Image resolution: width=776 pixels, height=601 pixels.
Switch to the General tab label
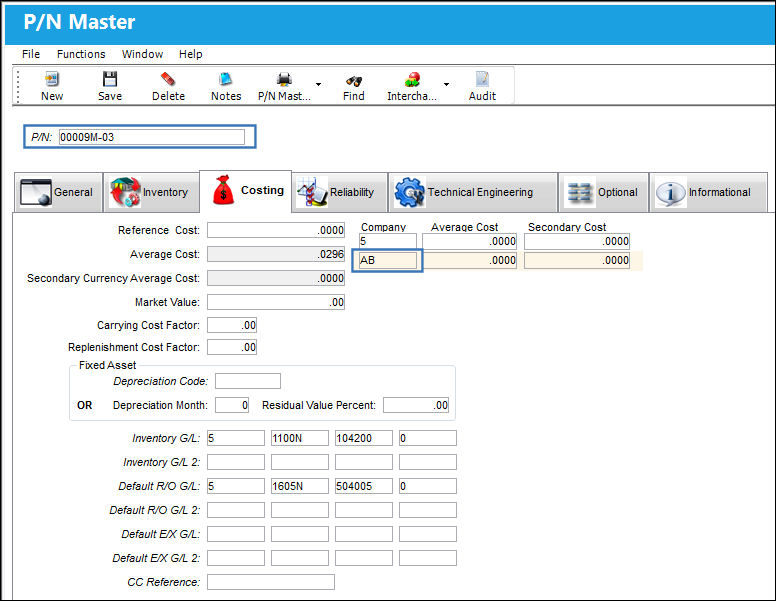point(73,193)
